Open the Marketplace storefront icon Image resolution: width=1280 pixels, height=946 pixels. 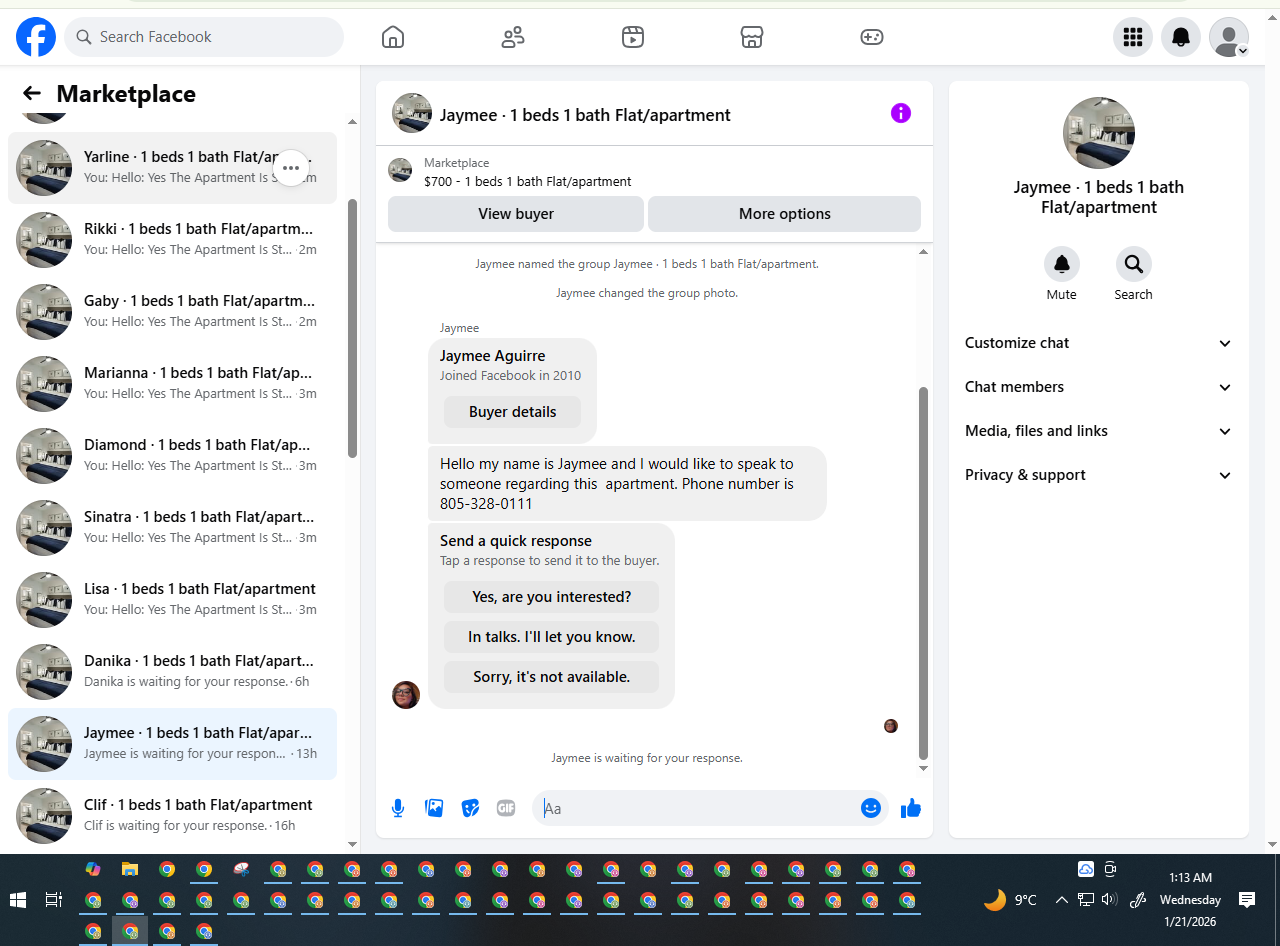click(x=752, y=37)
